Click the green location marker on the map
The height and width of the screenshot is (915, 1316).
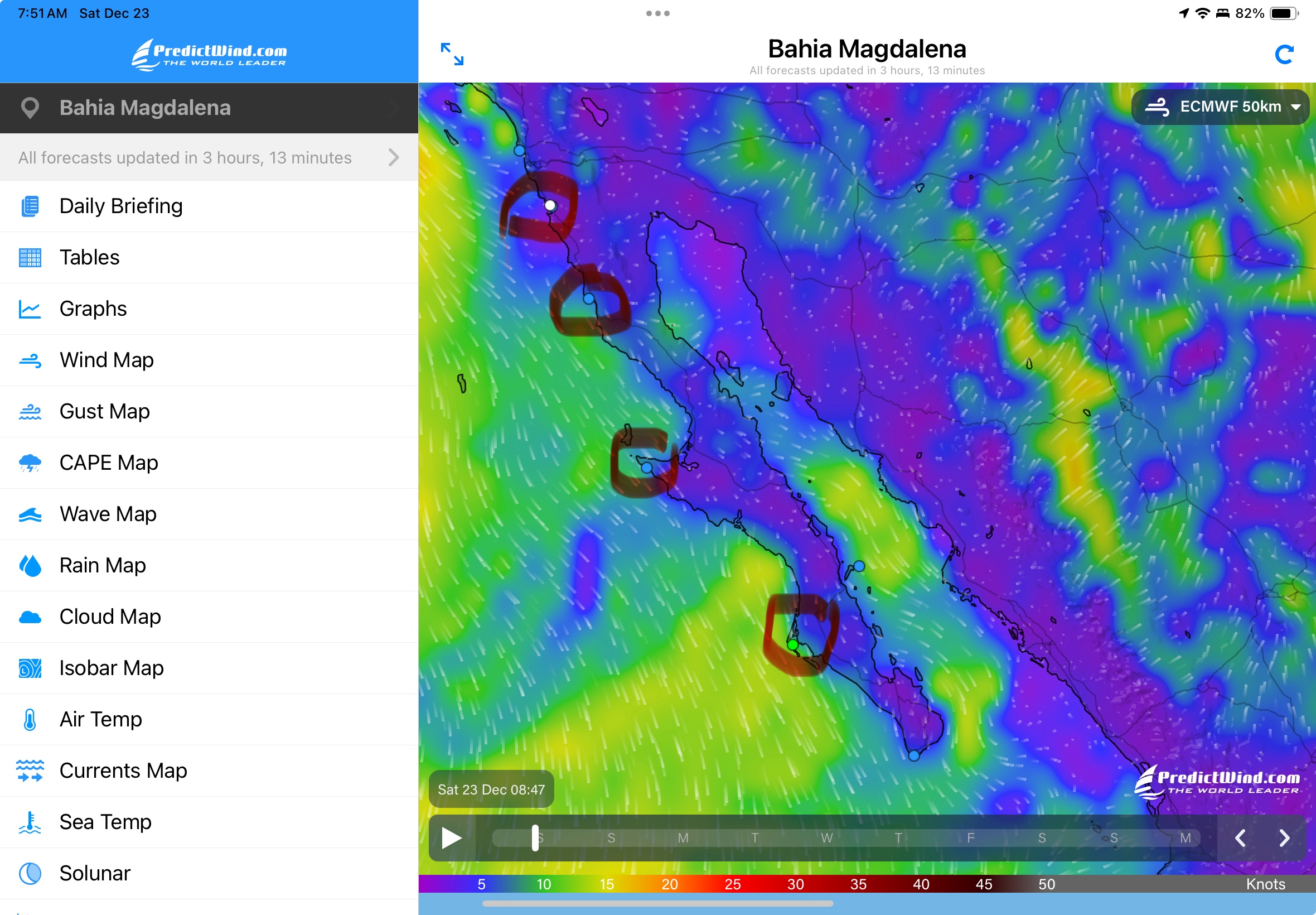793,645
